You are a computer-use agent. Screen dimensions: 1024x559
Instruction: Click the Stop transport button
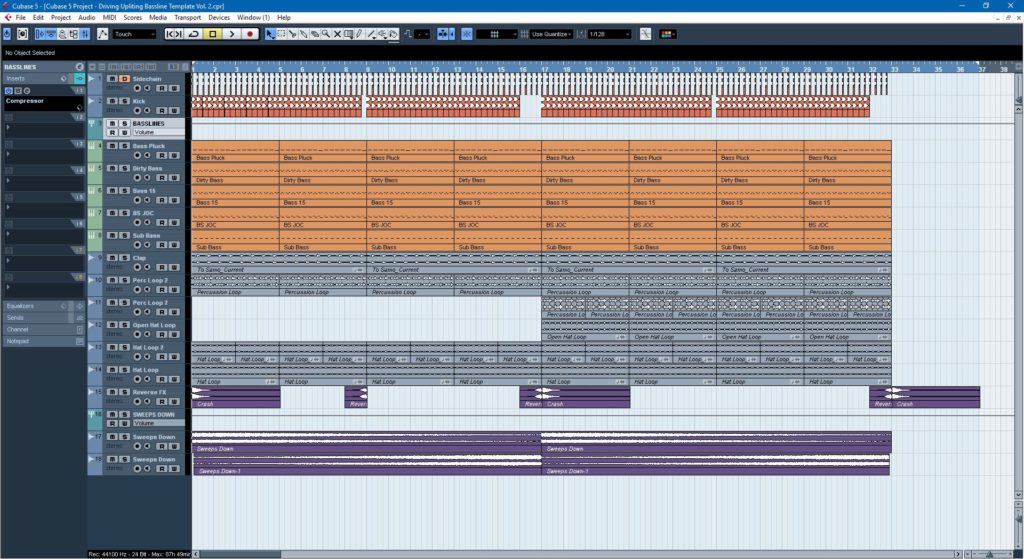pyautogui.click(x=213, y=34)
